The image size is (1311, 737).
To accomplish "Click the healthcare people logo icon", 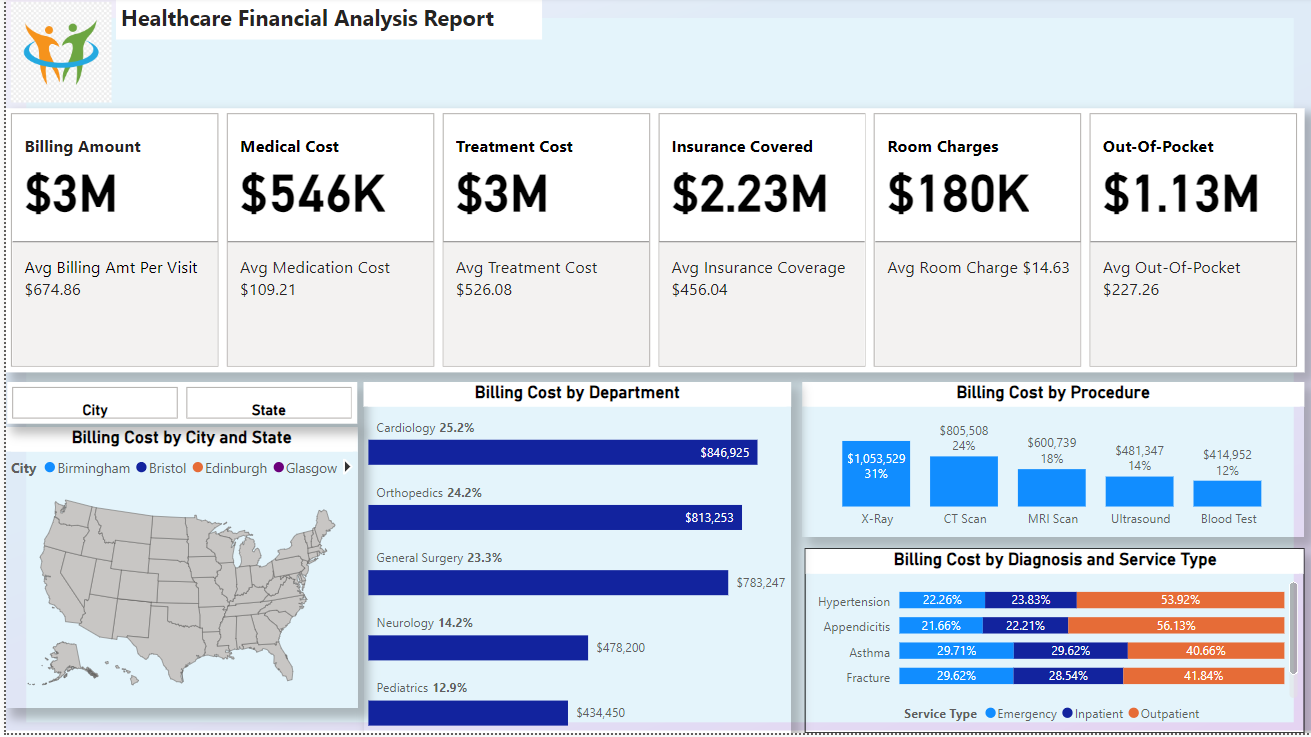I will pos(61,52).
